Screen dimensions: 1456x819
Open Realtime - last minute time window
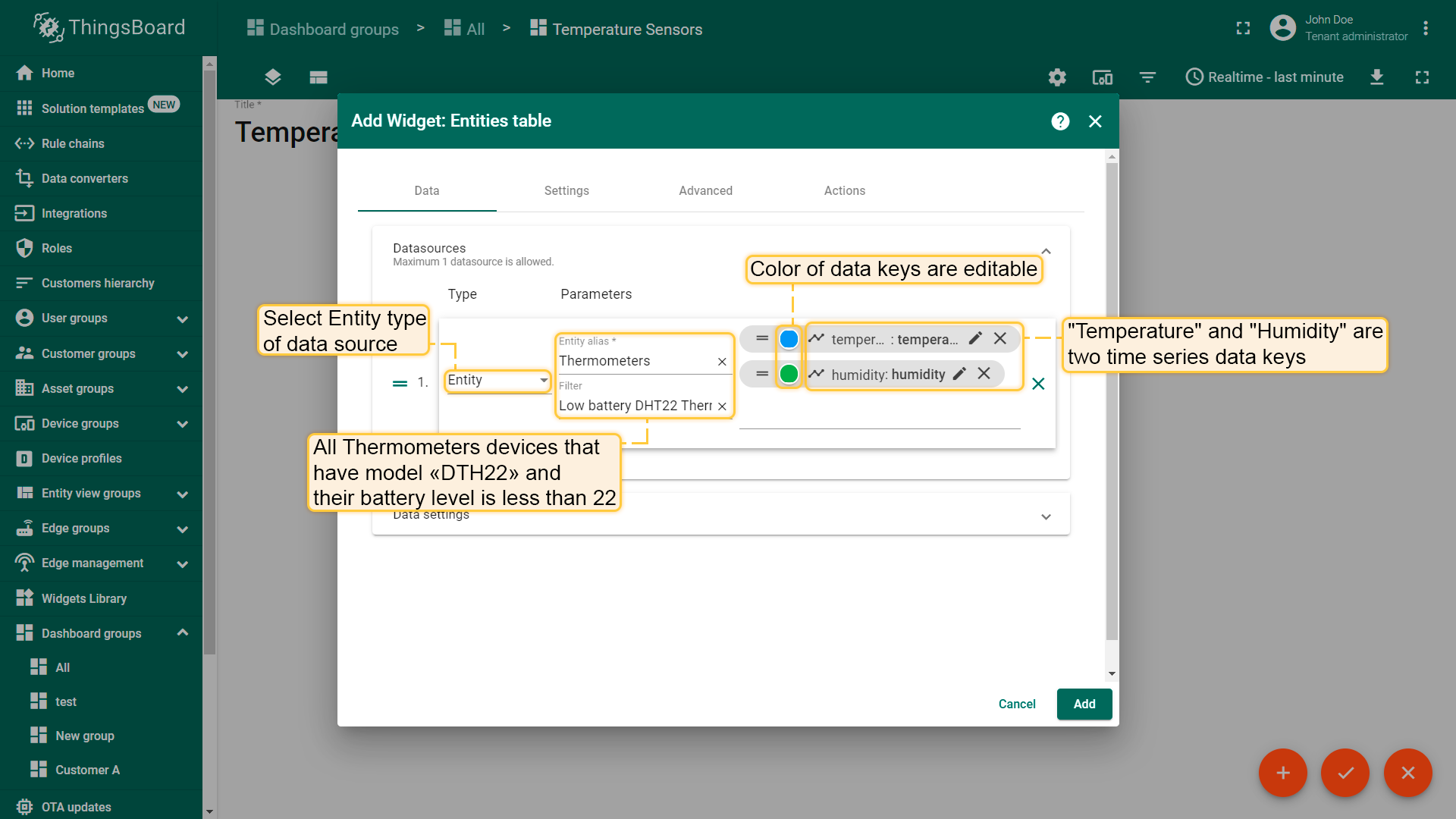(1264, 77)
